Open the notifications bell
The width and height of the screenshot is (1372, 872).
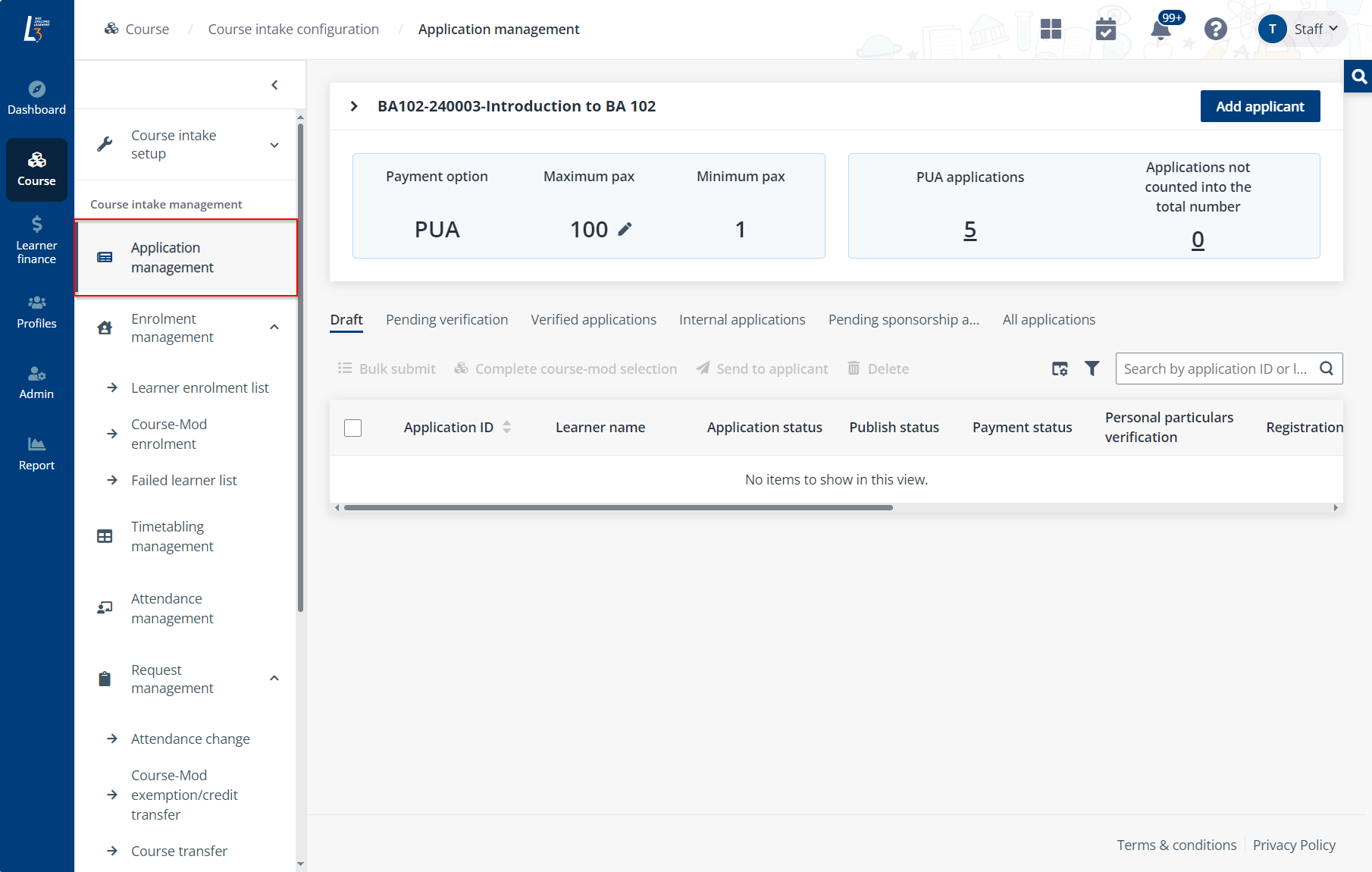(x=1160, y=29)
